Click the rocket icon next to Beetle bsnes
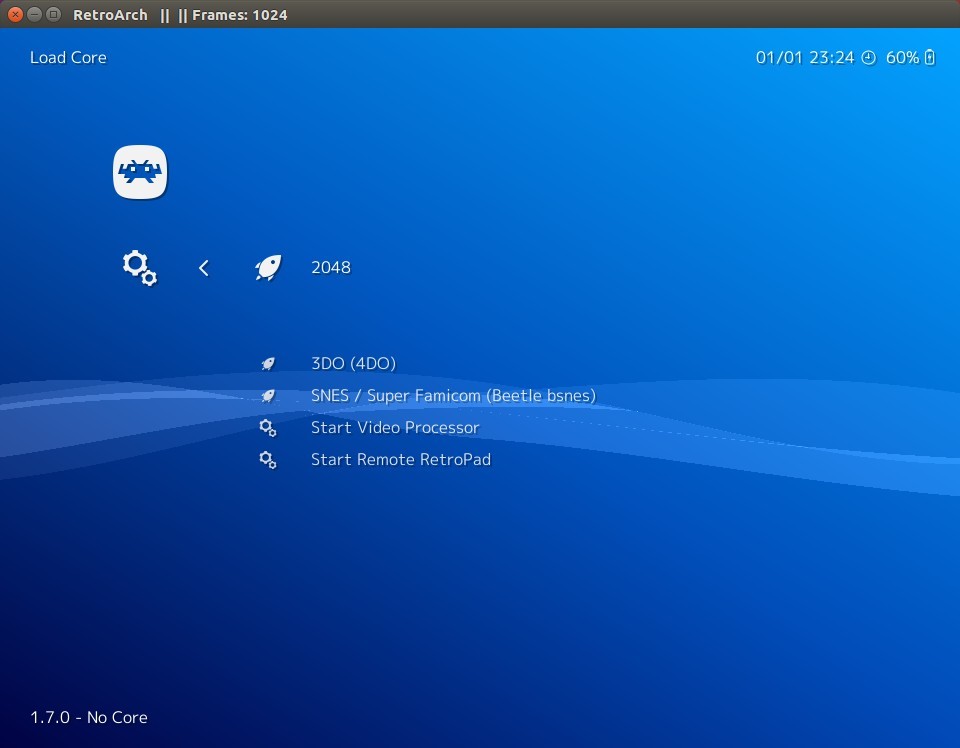The image size is (960, 748). [x=267, y=395]
